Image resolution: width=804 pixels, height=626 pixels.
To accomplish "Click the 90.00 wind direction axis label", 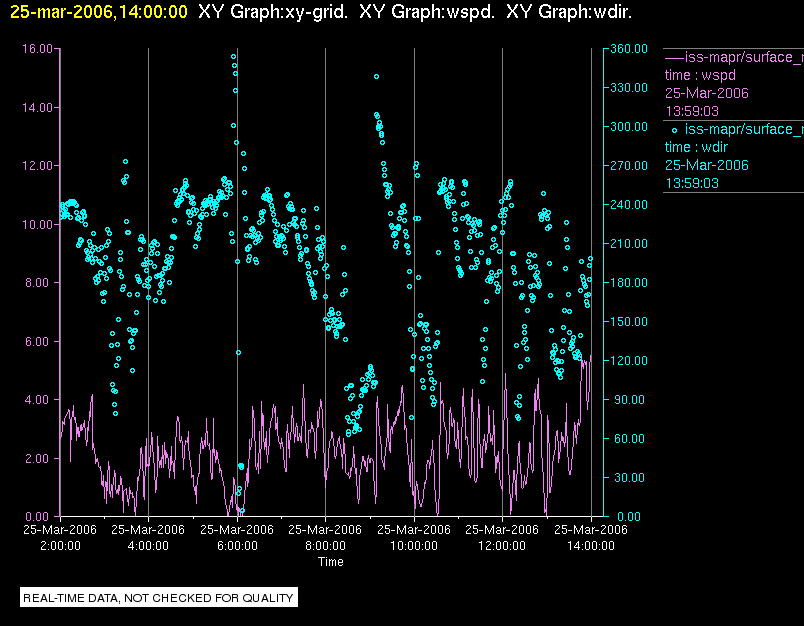I will (x=629, y=399).
